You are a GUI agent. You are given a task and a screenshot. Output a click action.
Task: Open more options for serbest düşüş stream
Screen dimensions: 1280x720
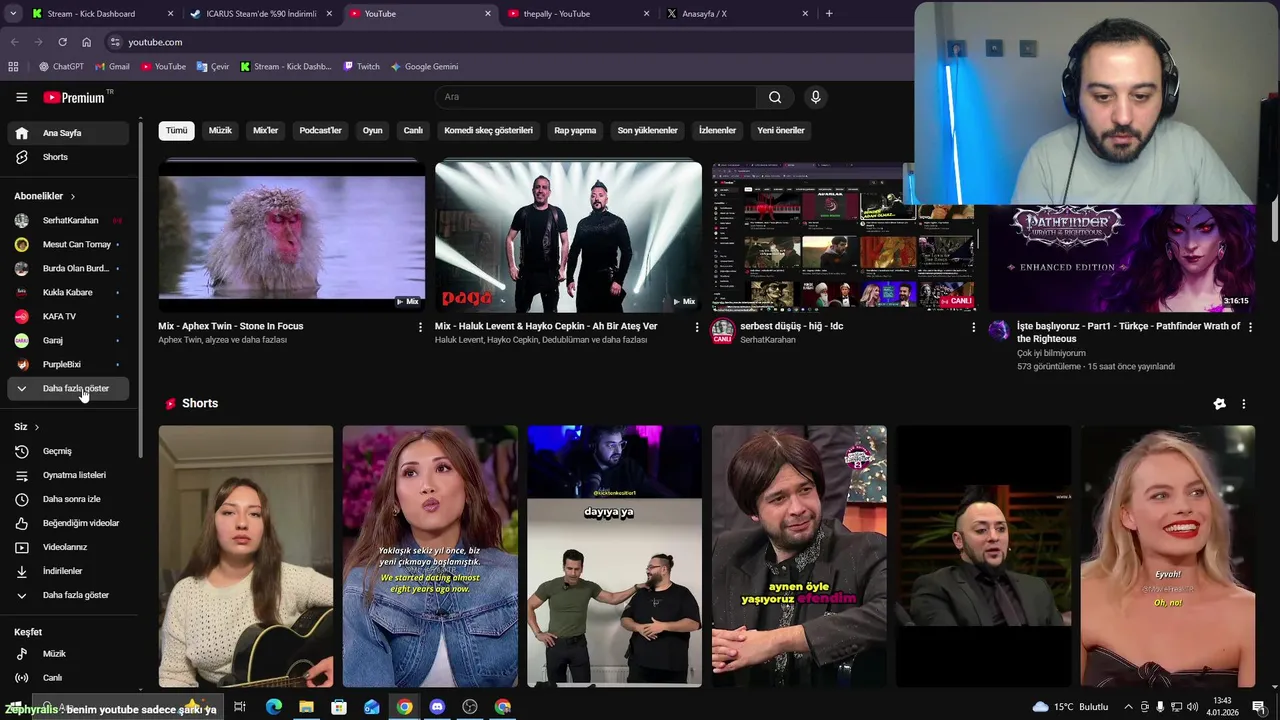pos(973,327)
